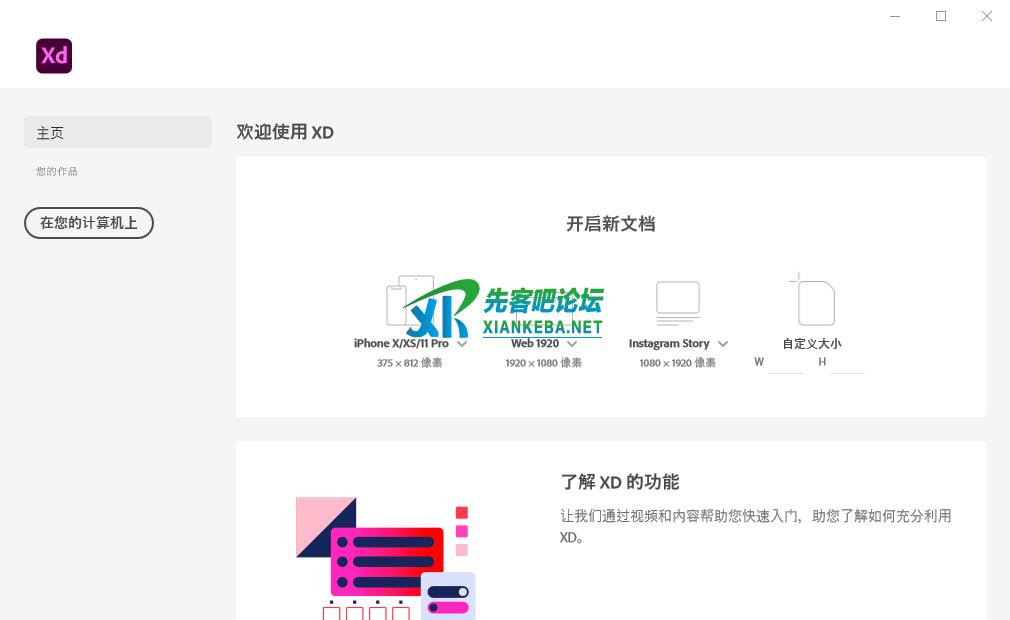Screen dimensions: 1010x620
Task: Click the iPhone X/XS/11 Pro label
Action: coord(401,344)
